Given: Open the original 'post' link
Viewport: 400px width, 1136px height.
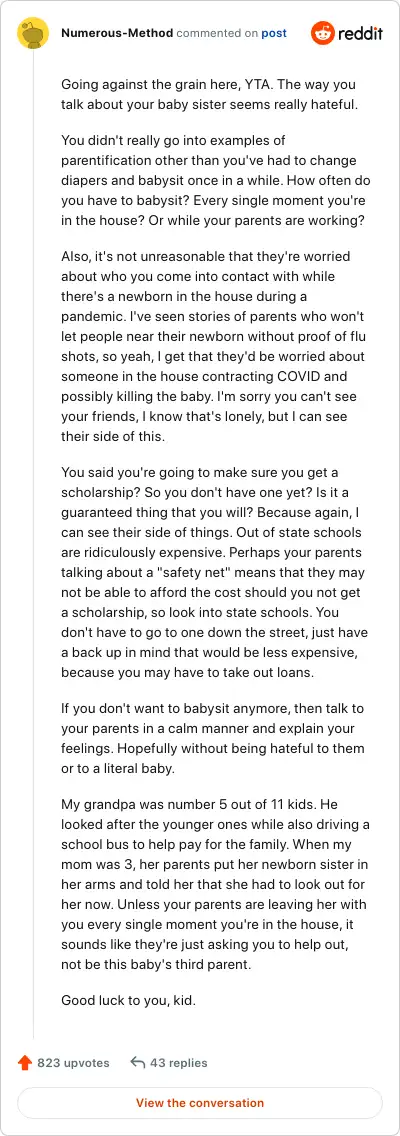Looking at the screenshot, I should coord(274,33).
